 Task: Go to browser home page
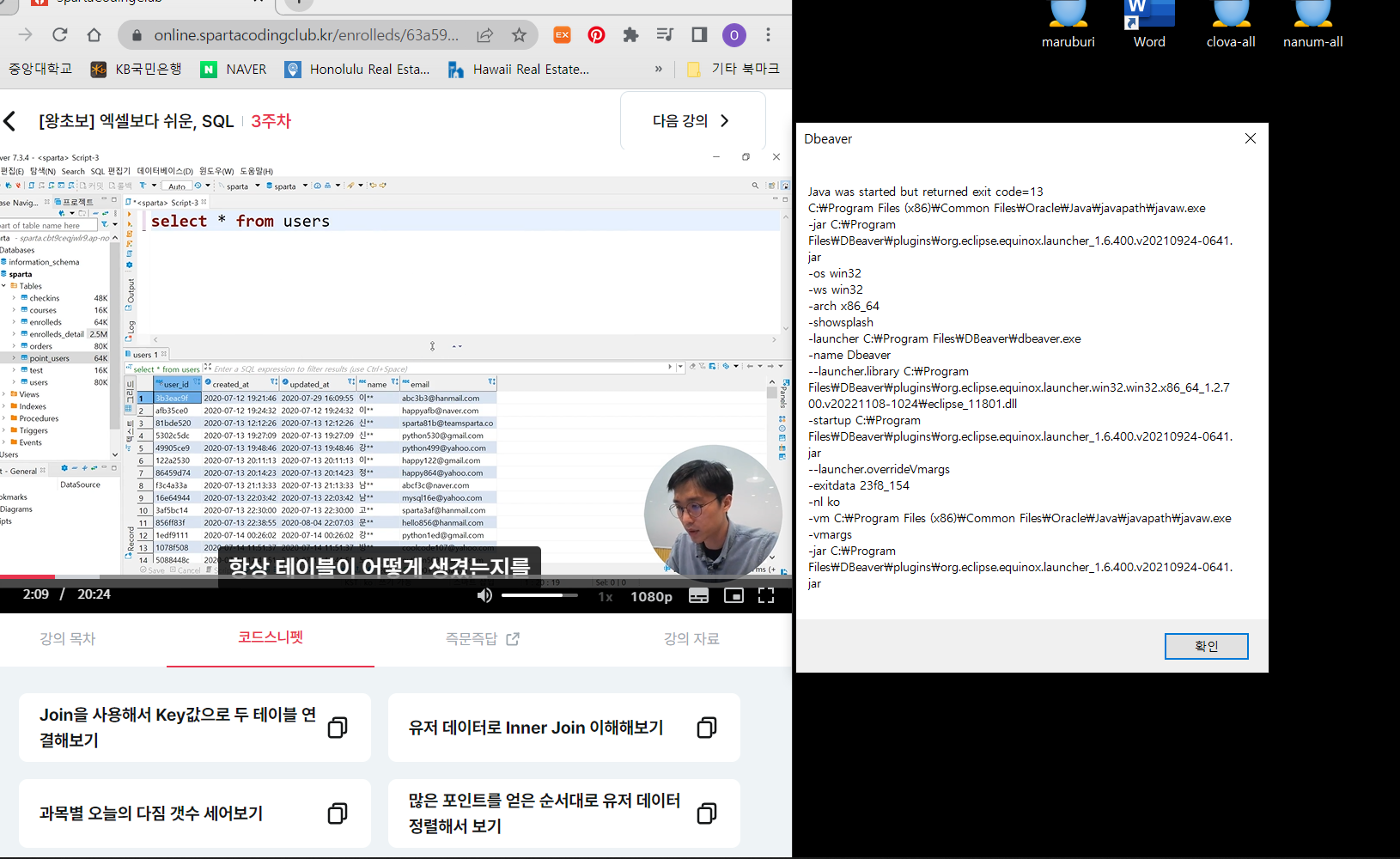(x=94, y=34)
